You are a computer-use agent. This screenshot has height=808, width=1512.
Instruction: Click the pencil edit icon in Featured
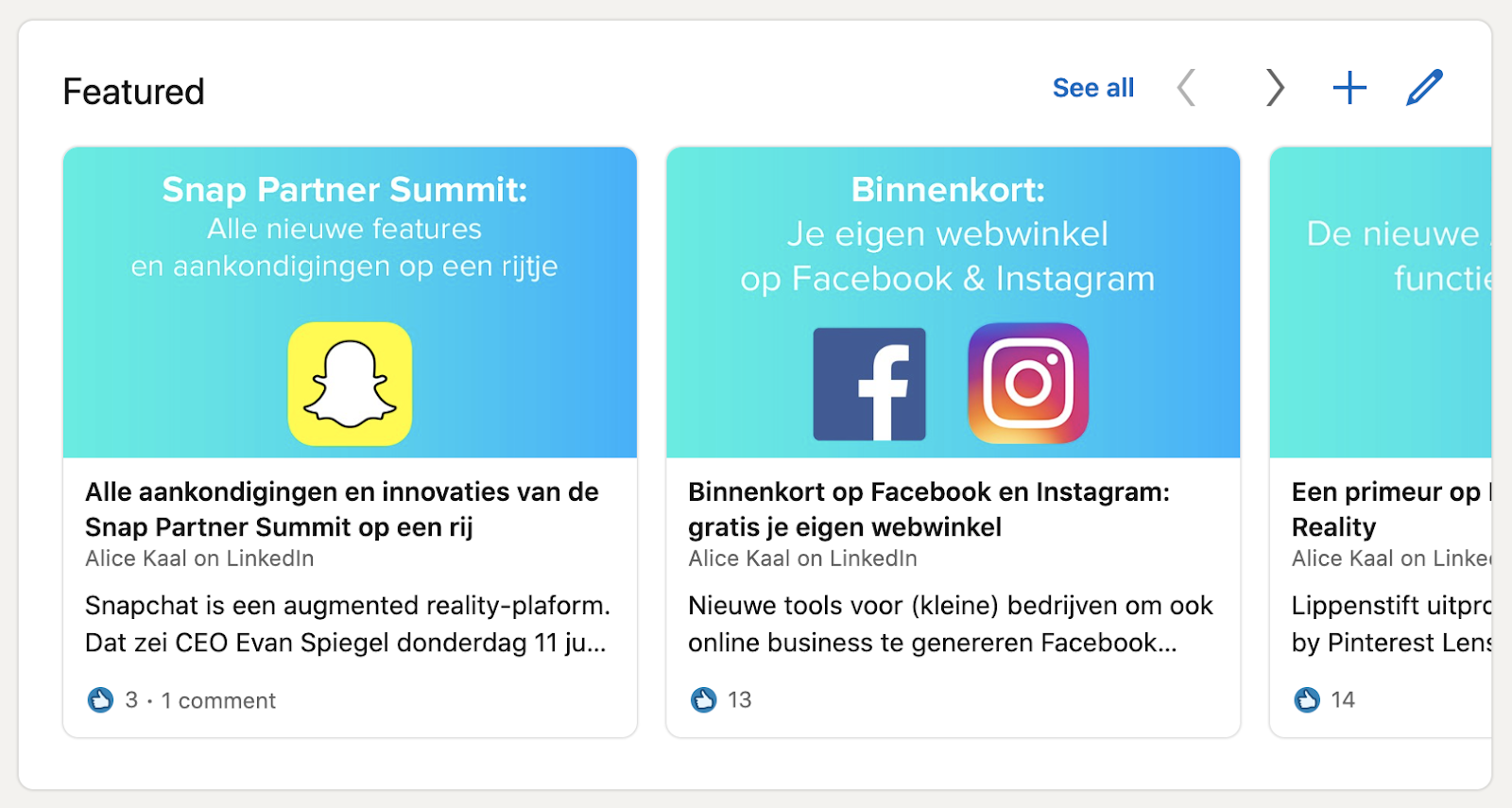1424,88
